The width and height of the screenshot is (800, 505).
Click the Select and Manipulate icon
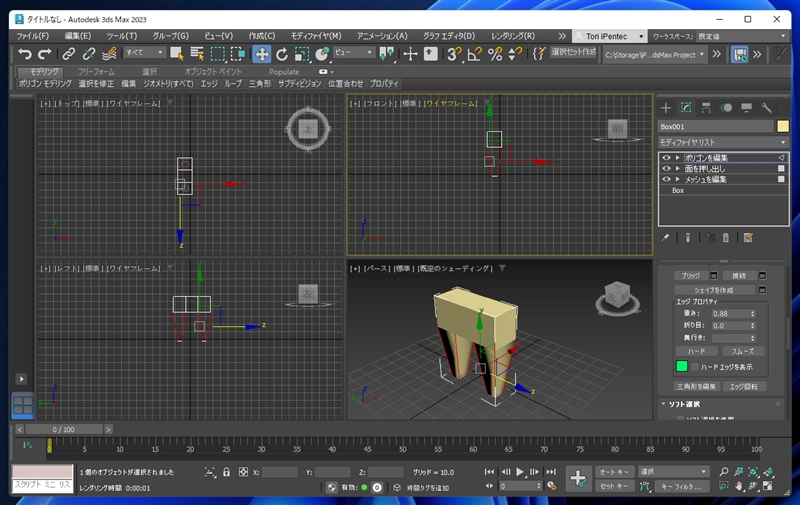pos(410,54)
